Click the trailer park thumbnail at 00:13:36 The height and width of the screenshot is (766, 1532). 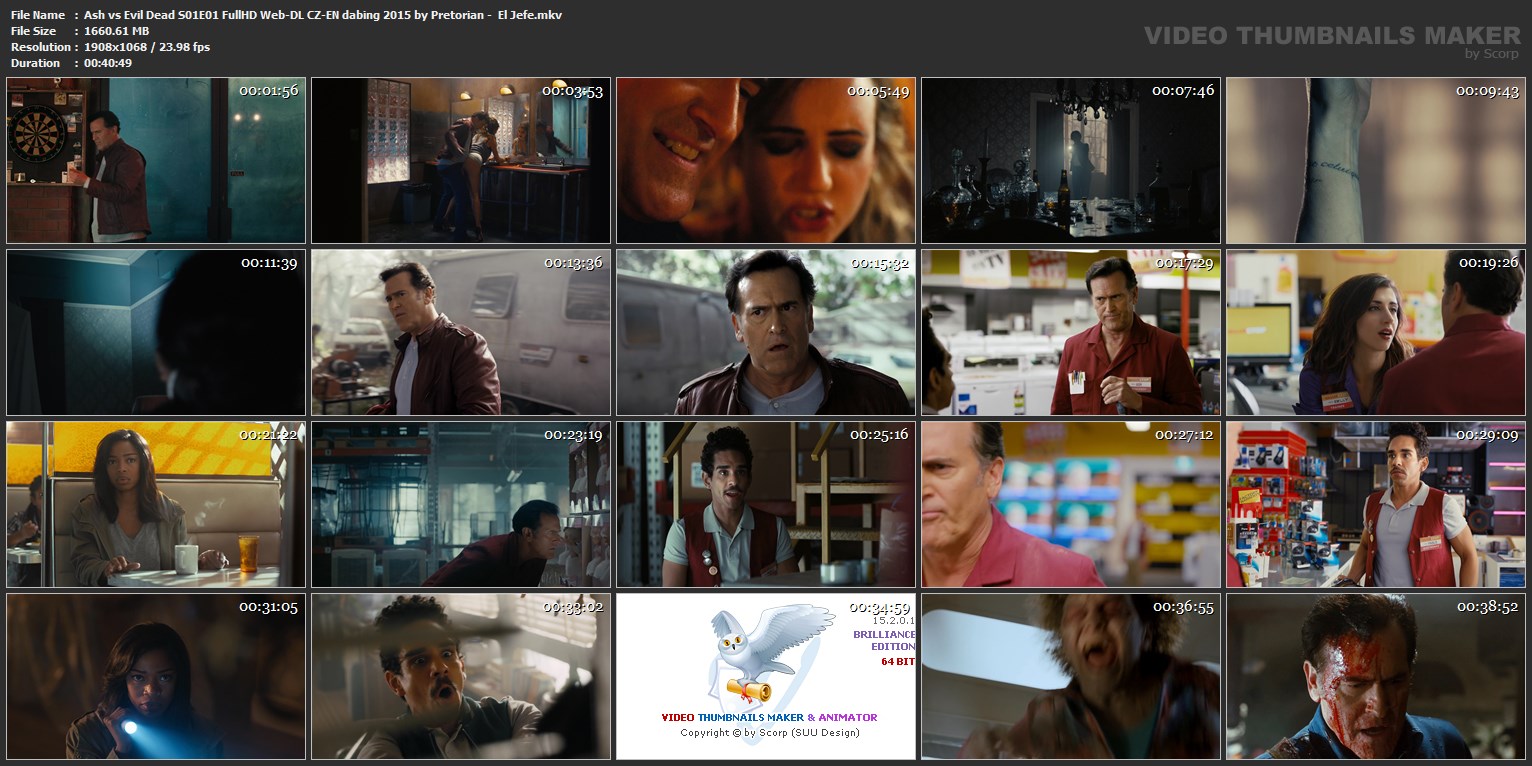461,333
